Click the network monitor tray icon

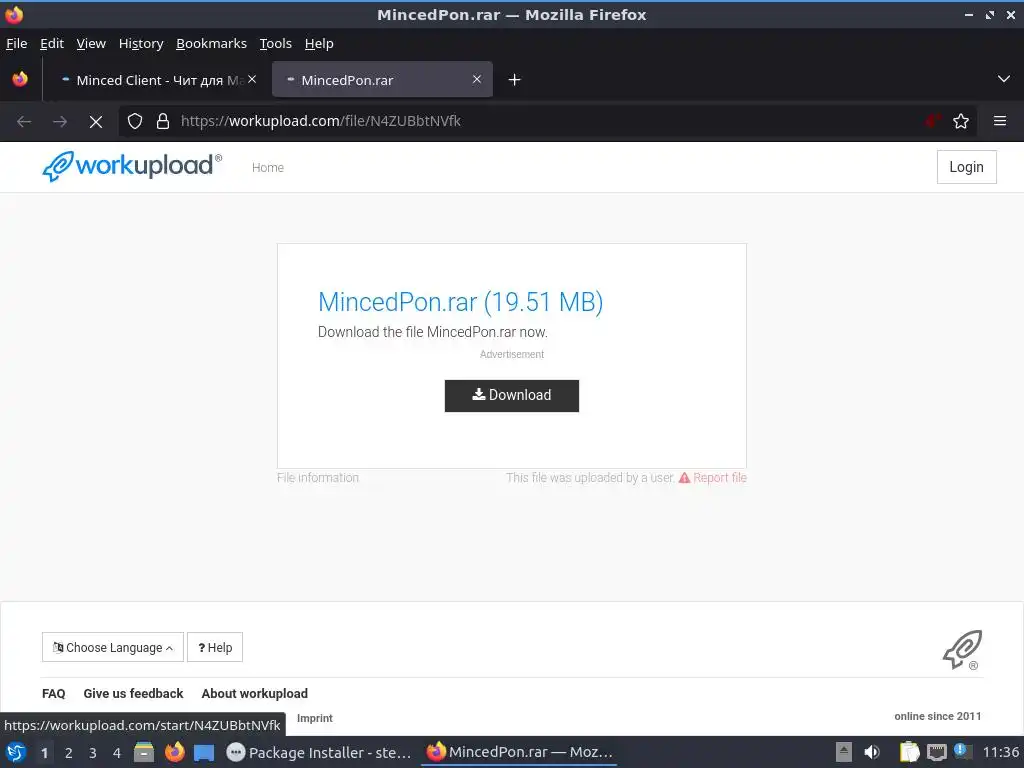click(x=936, y=752)
